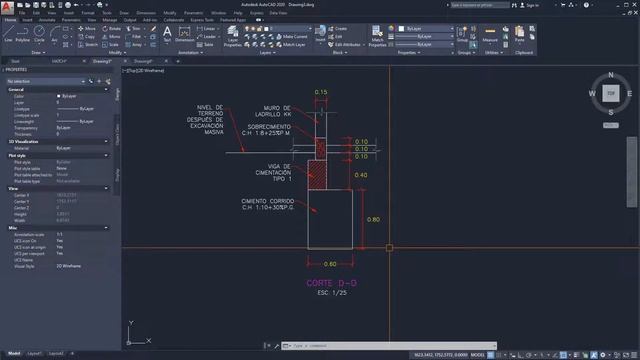Click Sign In button in title bar
This screenshot has height=360, width=640.
tap(529, 5)
